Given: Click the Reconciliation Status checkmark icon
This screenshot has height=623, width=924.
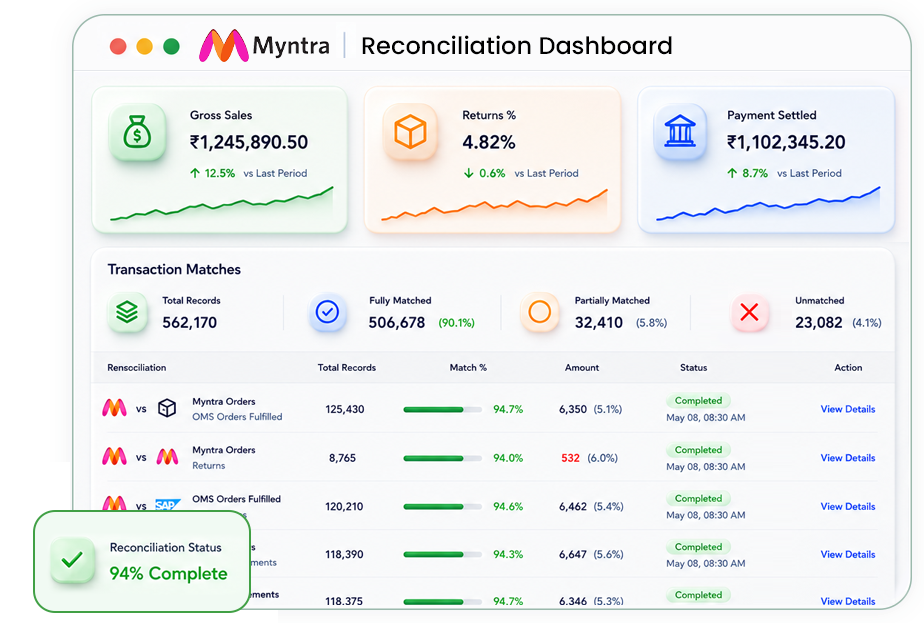Looking at the screenshot, I should [x=72, y=560].
